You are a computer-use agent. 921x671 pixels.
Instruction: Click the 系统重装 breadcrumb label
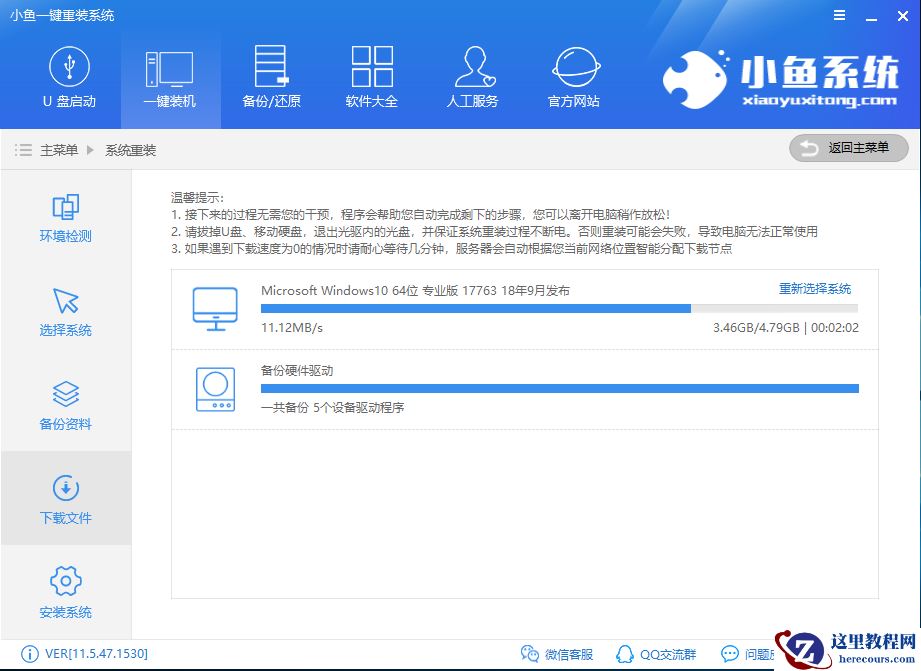pyautogui.click(x=128, y=150)
